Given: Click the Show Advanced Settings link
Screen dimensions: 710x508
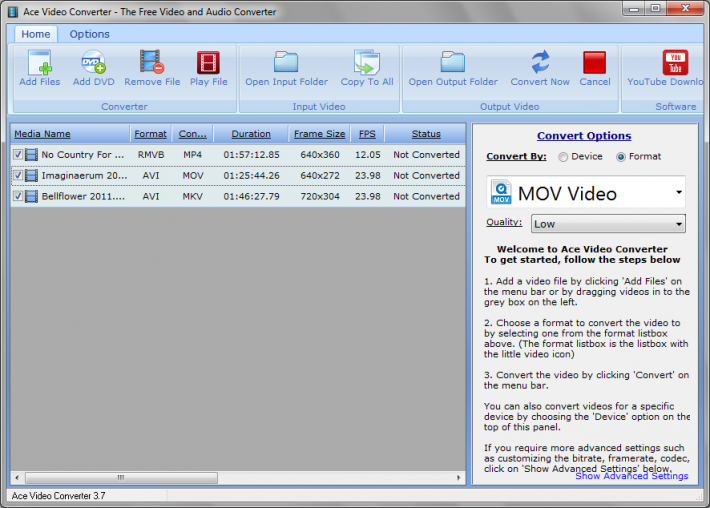Looking at the screenshot, I should [631, 476].
